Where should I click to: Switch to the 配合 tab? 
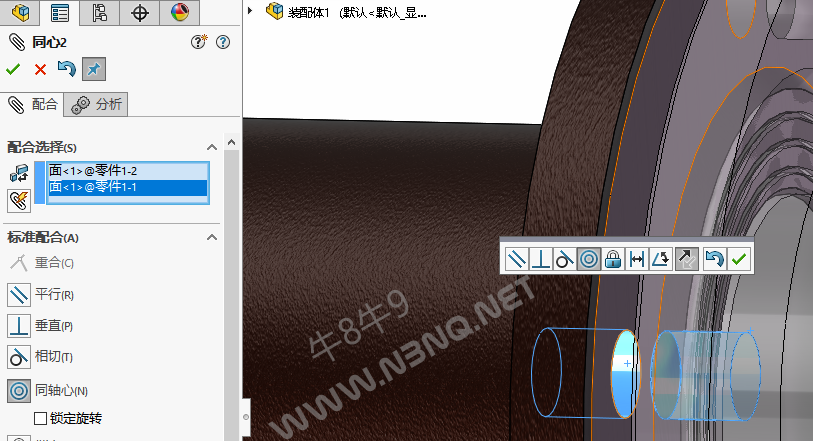[33, 104]
